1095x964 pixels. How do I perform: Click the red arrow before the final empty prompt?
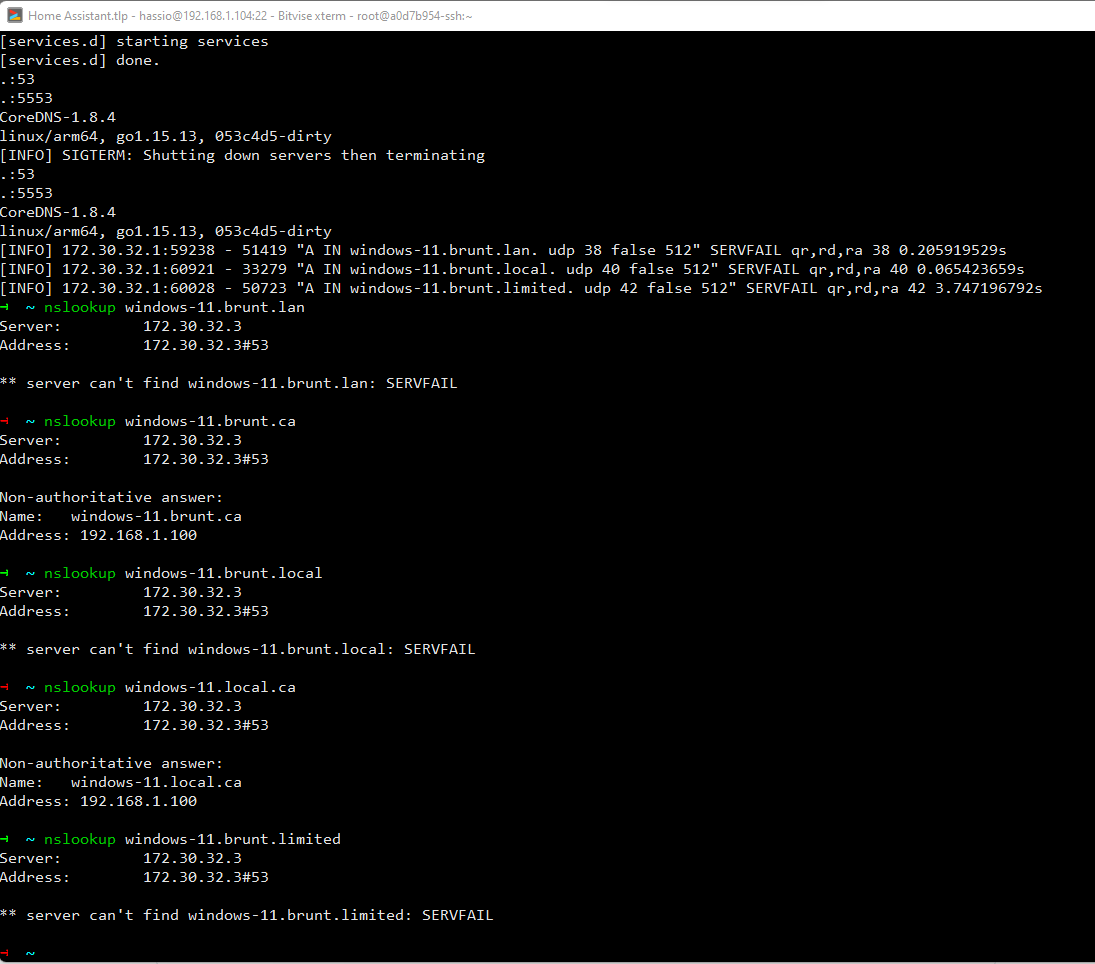pos(6,952)
